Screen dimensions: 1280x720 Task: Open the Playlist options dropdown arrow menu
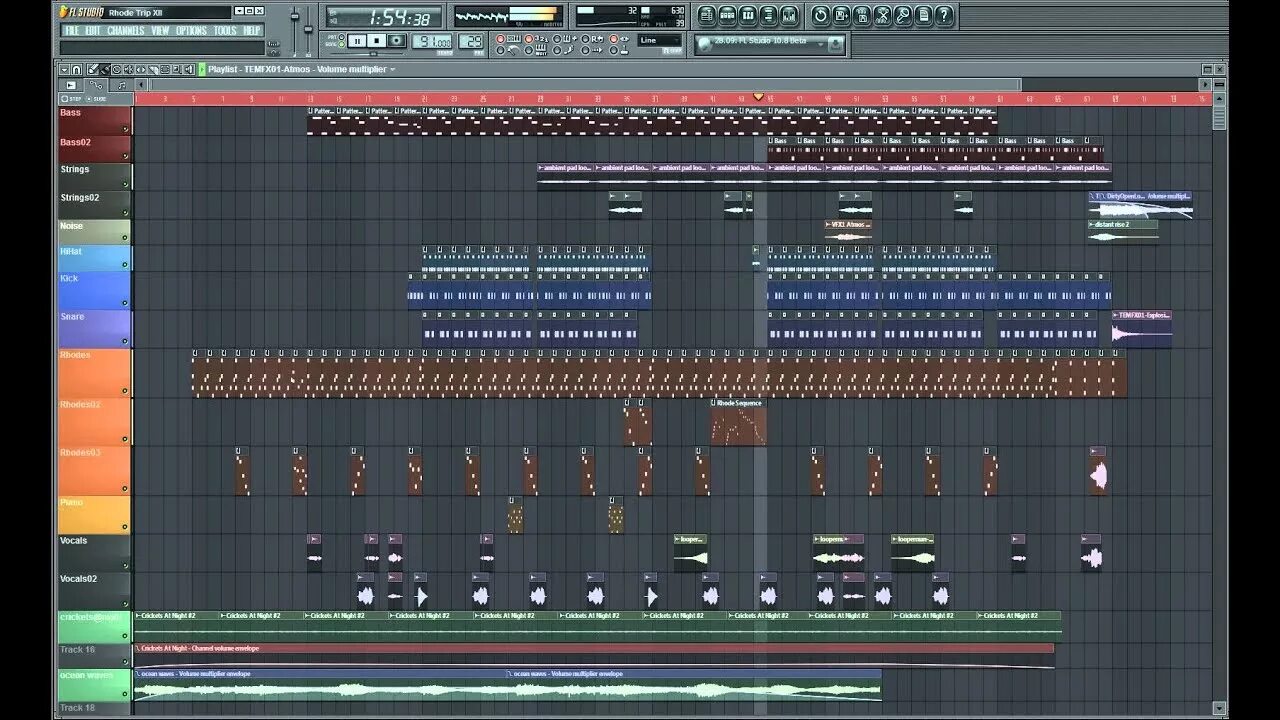point(64,69)
